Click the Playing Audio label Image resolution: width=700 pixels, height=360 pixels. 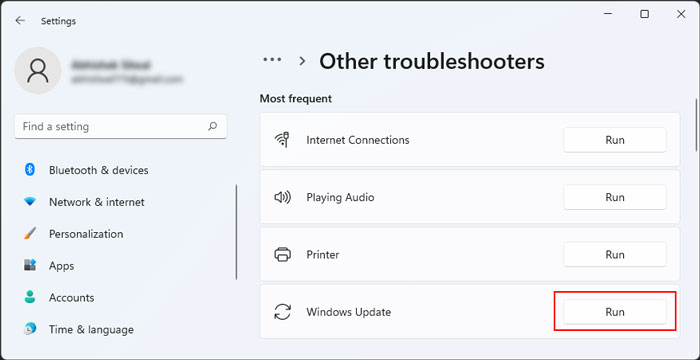[x=340, y=197]
